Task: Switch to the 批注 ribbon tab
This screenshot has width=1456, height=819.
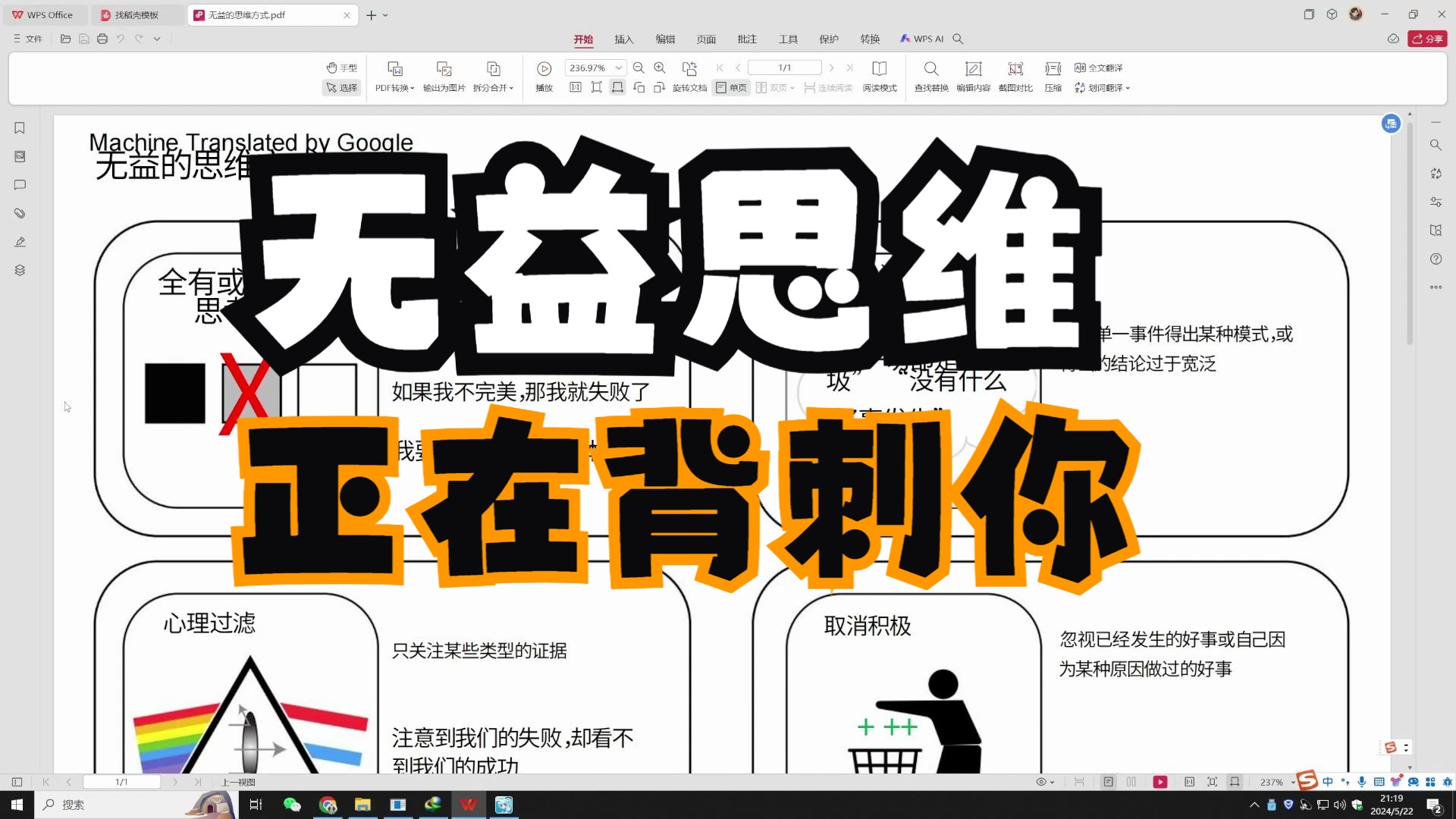Action: point(747,39)
